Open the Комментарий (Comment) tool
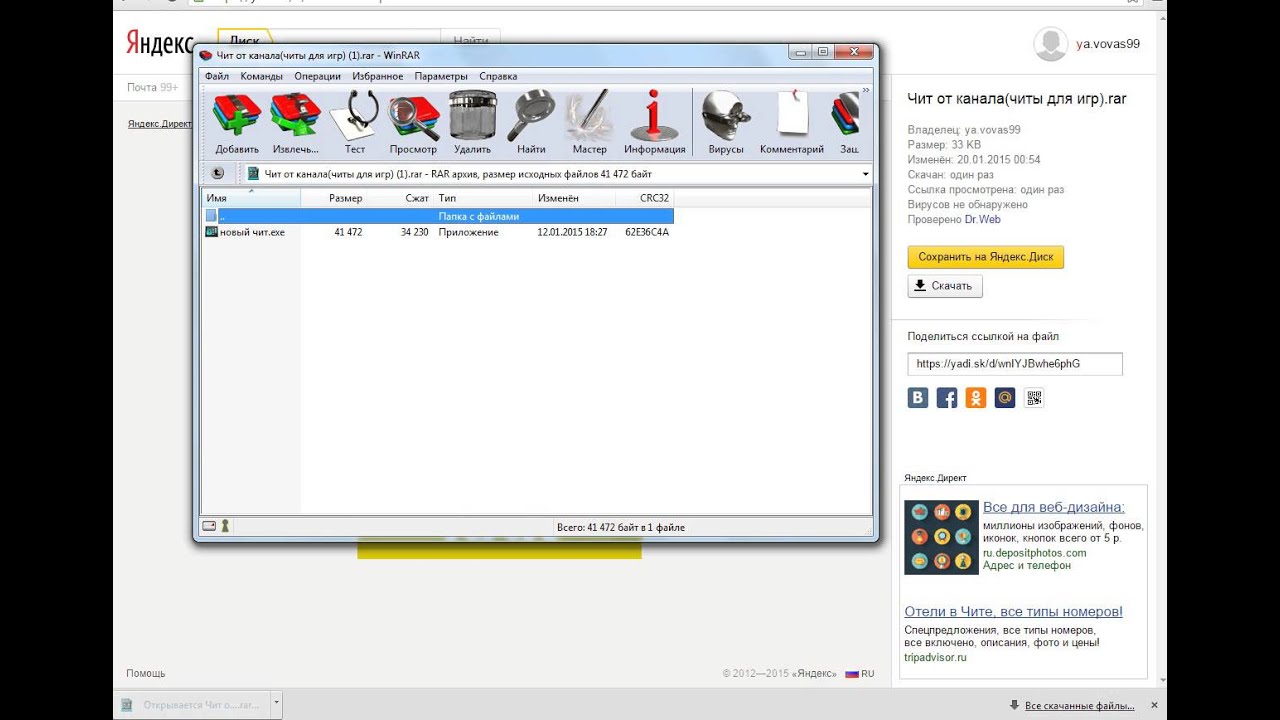Viewport: 1280px width, 720px height. click(x=792, y=122)
